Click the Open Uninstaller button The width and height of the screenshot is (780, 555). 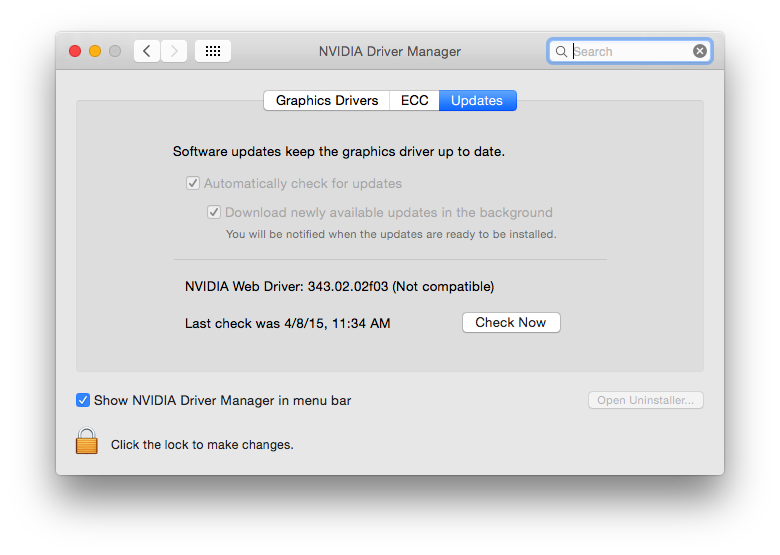(x=646, y=400)
